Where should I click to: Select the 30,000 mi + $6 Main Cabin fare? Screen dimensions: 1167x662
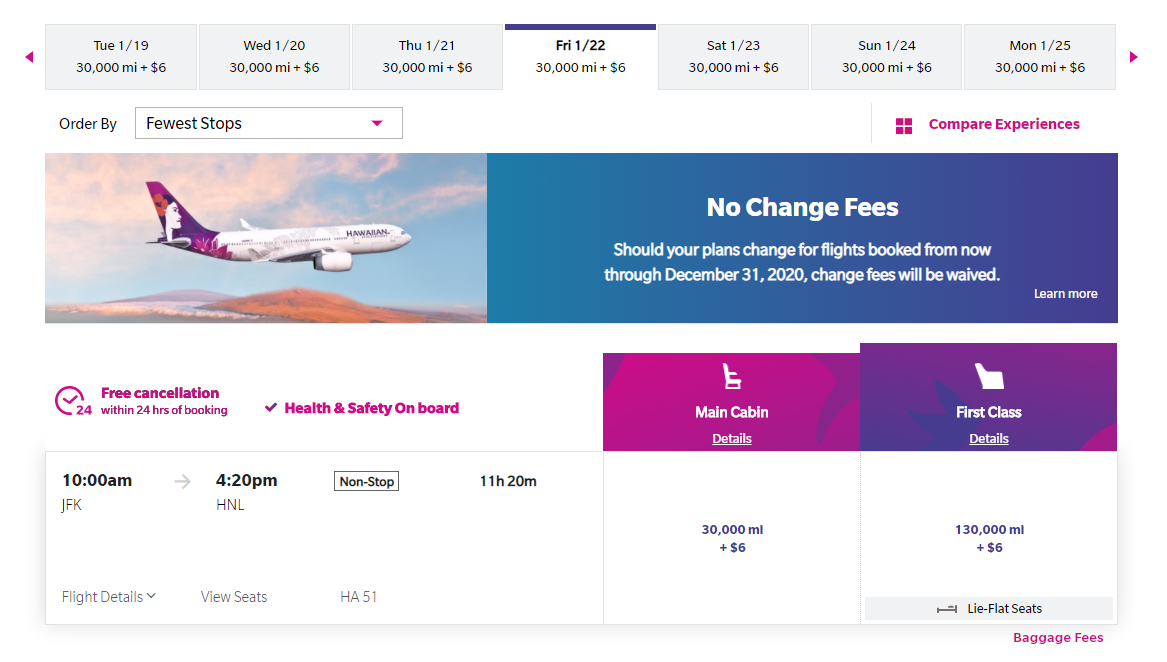coord(731,538)
